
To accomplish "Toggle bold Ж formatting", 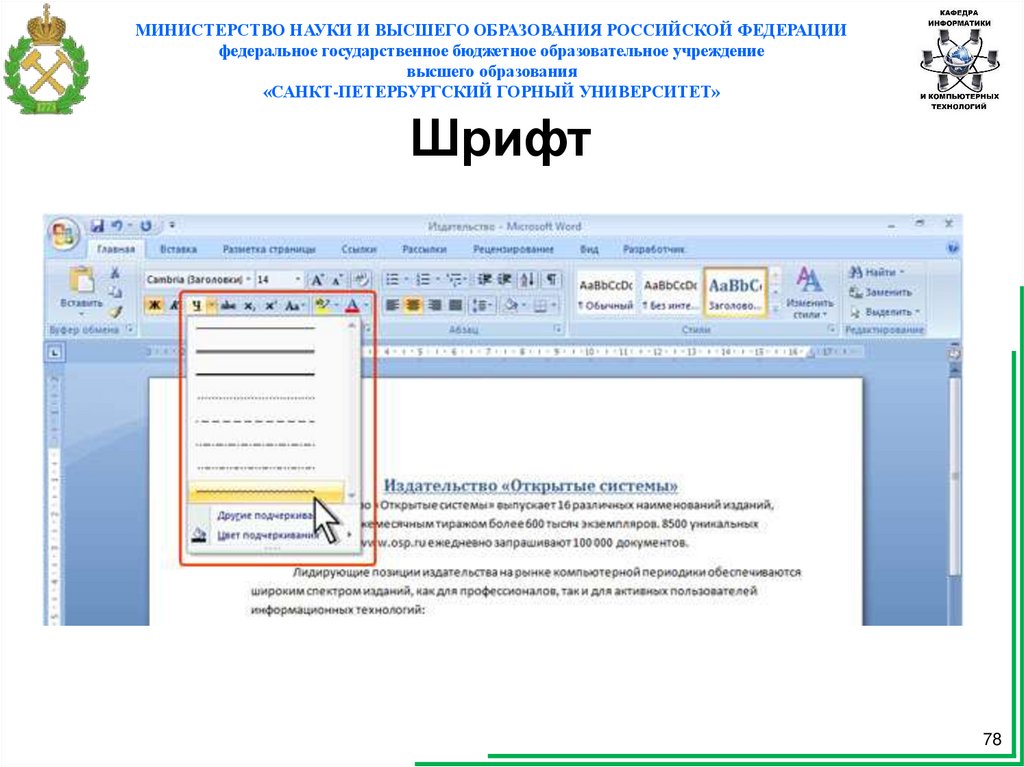I will tap(155, 305).
